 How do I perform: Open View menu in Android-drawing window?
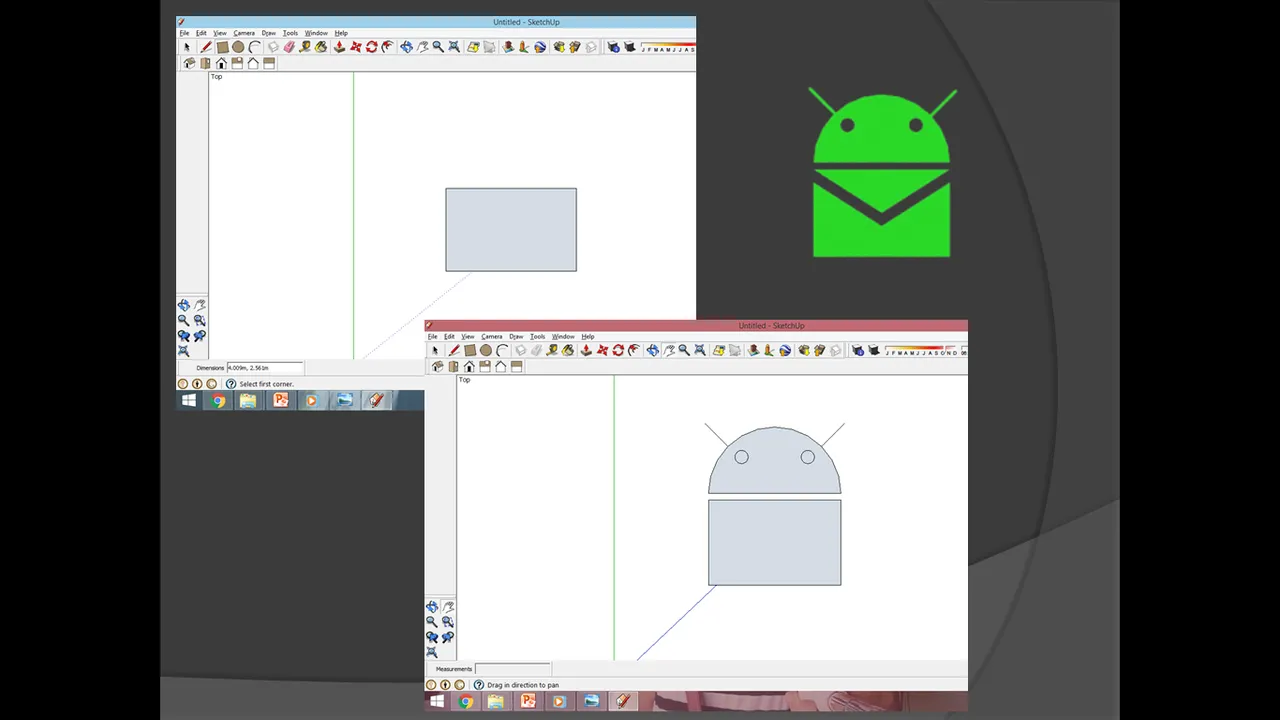coord(468,337)
